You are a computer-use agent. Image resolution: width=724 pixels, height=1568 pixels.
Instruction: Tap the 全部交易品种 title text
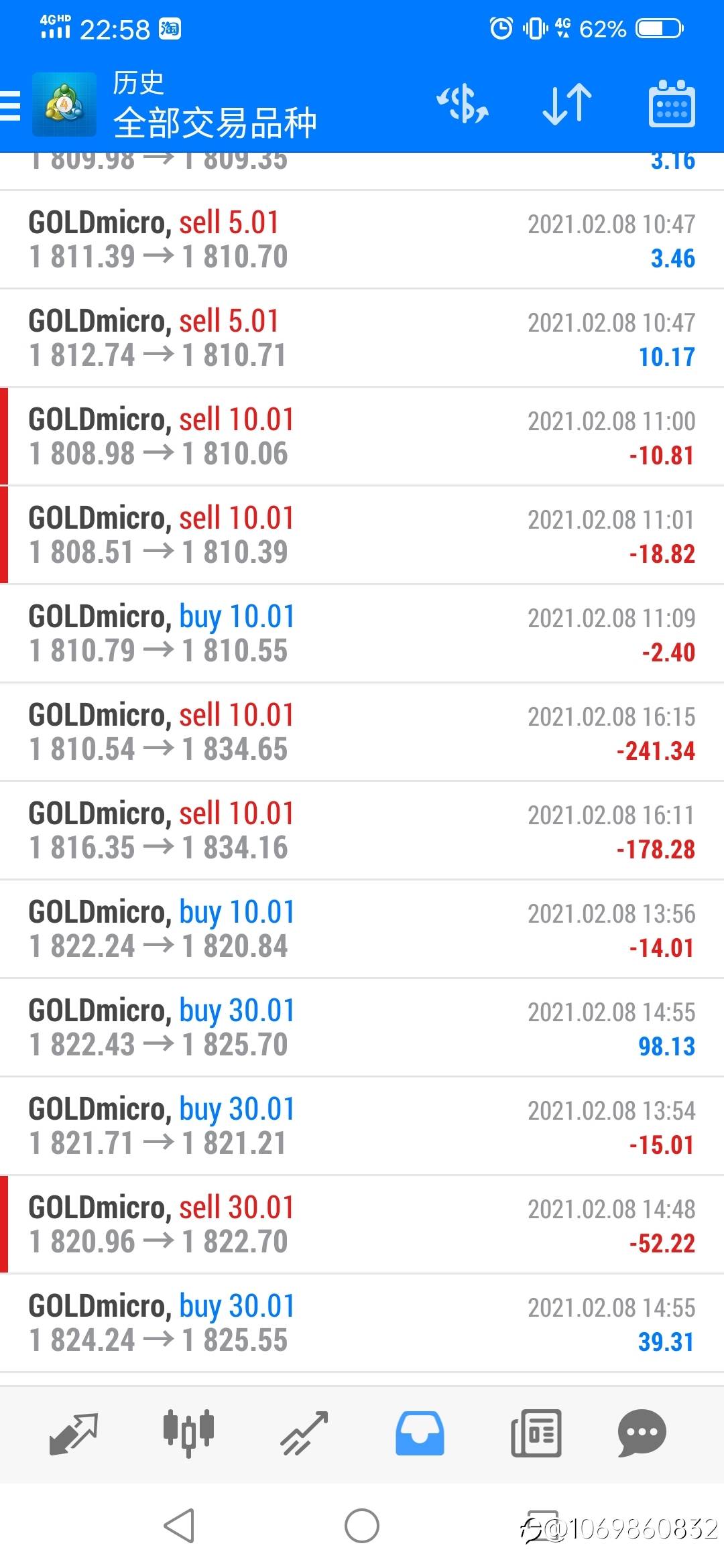click(215, 123)
